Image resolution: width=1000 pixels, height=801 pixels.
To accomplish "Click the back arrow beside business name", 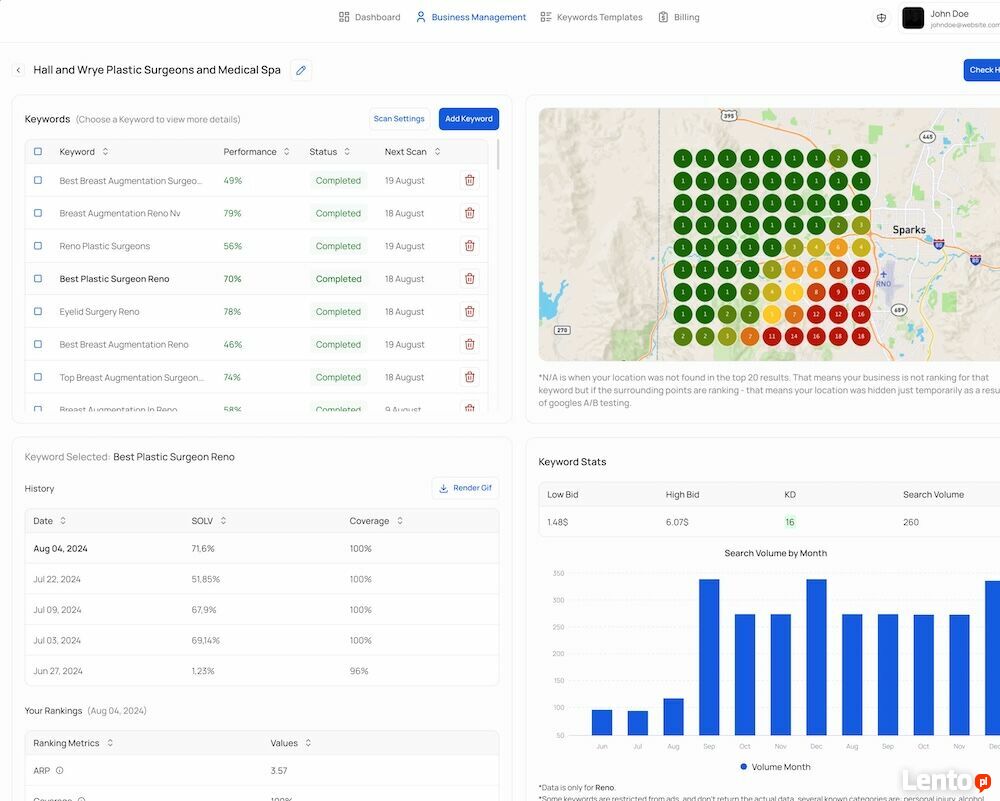I will pos(18,70).
